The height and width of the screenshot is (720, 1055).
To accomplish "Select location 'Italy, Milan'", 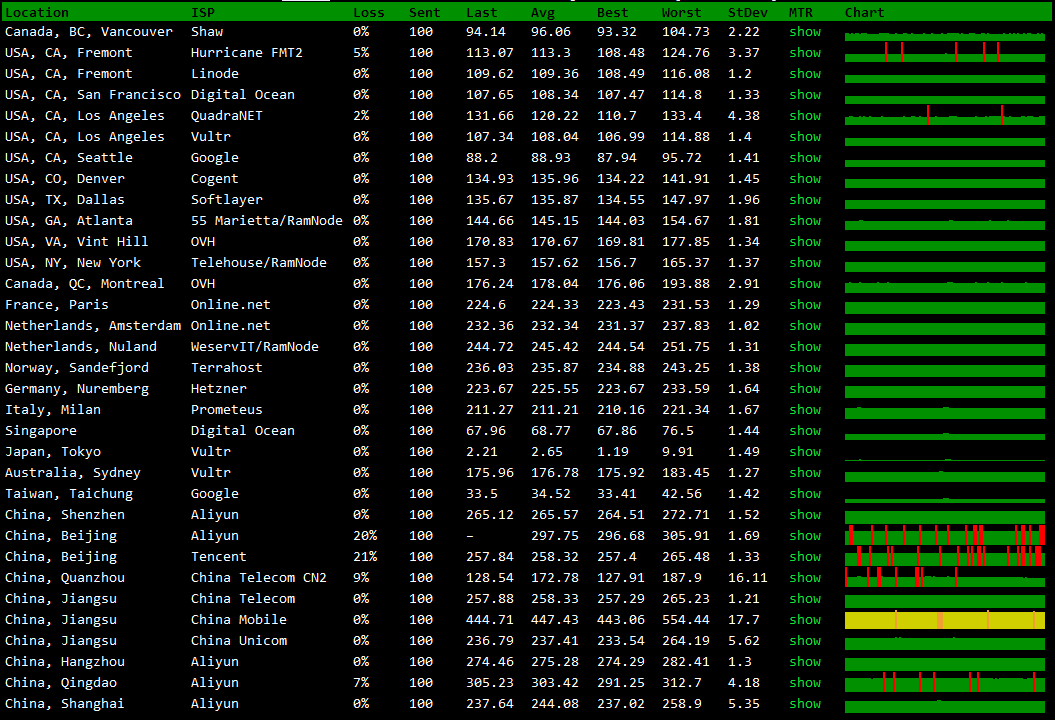I will tap(52, 410).
